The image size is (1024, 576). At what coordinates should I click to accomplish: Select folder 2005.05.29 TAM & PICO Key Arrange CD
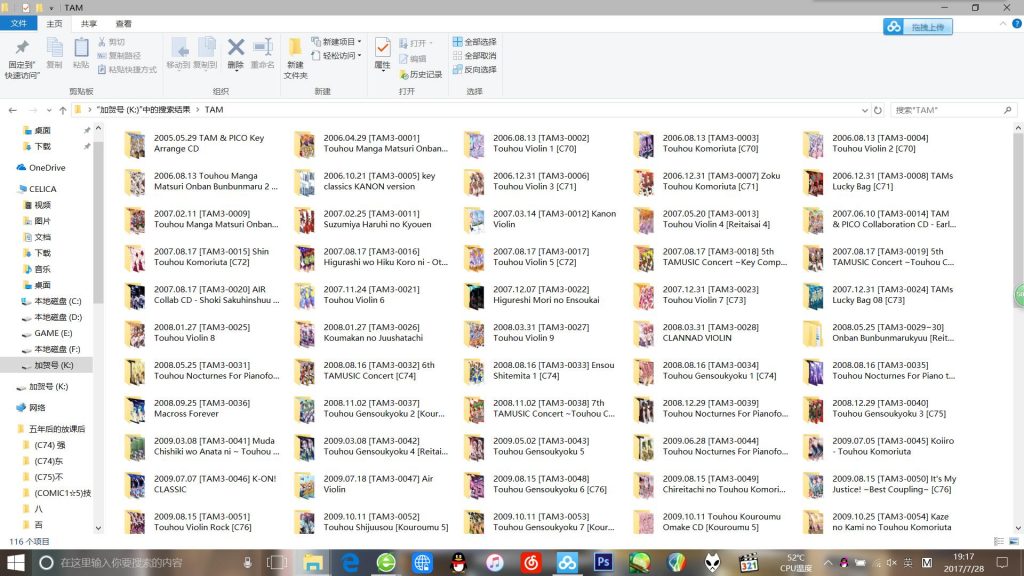click(202, 144)
